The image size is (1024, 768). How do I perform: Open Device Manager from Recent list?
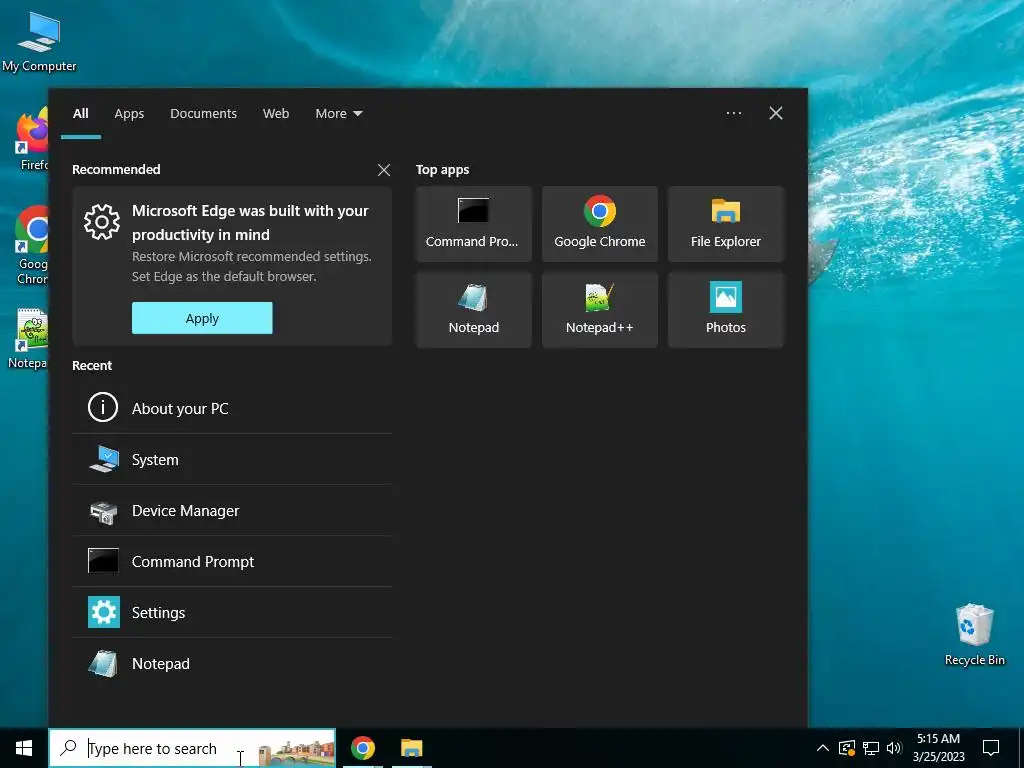pos(232,510)
